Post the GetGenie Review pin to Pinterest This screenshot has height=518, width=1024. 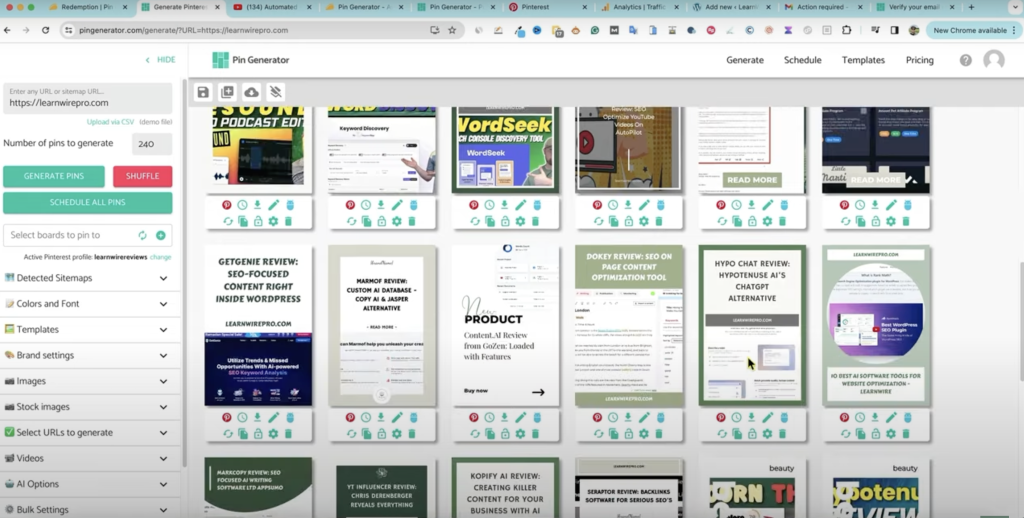pyautogui.click(x=227, y=417)
